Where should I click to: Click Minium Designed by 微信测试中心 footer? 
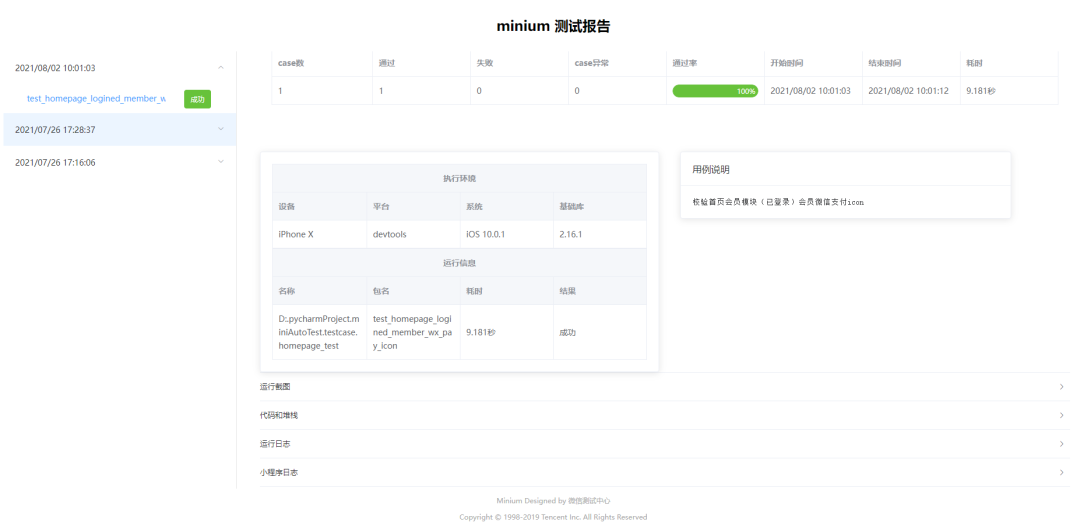click(x=553, y=501)
